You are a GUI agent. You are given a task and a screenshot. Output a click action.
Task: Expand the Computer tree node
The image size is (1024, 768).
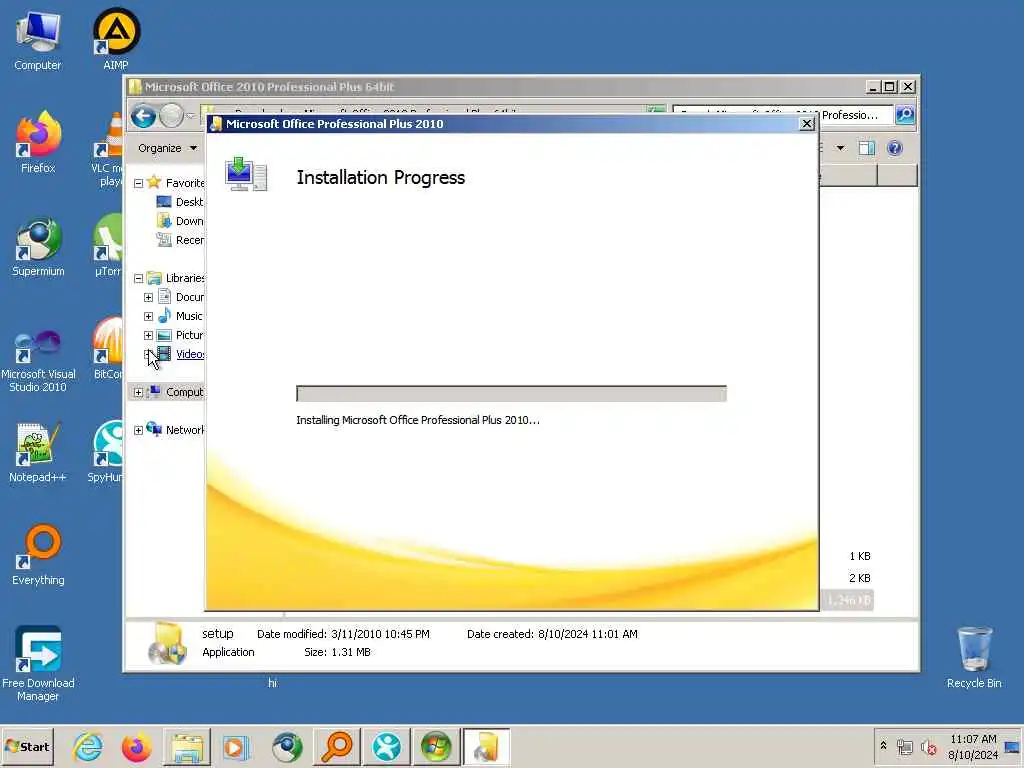pyautogui.click(x=138, y=392)
